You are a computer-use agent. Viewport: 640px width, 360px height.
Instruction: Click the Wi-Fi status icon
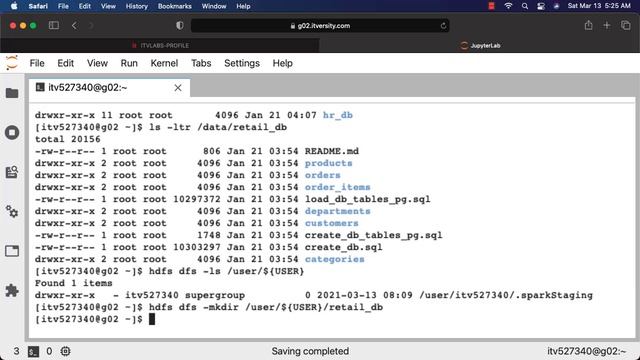[x=508, y=6]
